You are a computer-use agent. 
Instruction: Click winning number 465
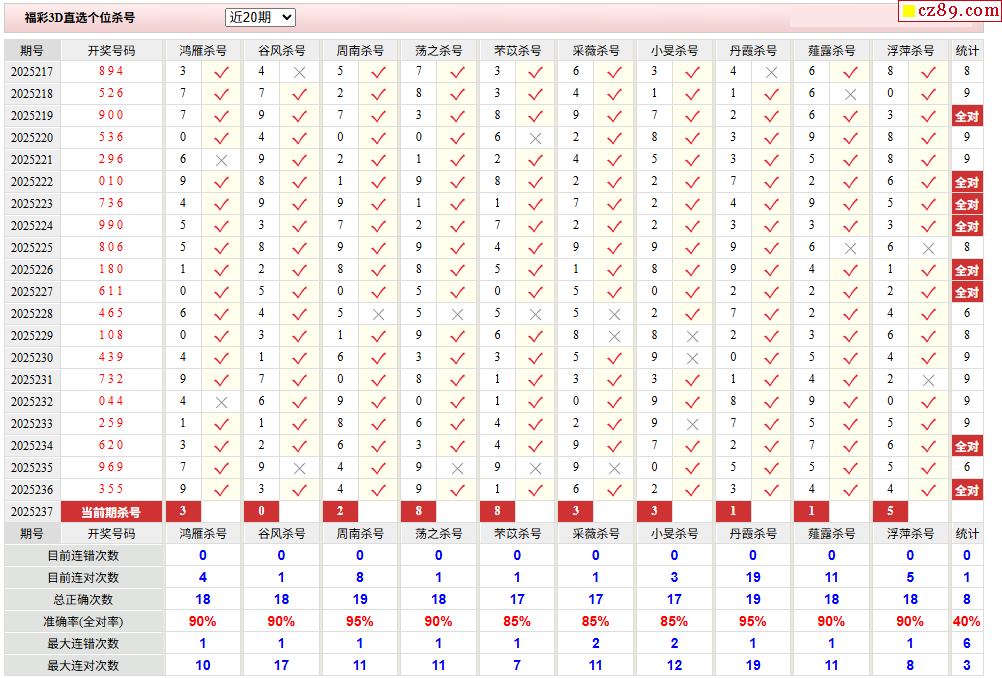(x=111, y=313)
